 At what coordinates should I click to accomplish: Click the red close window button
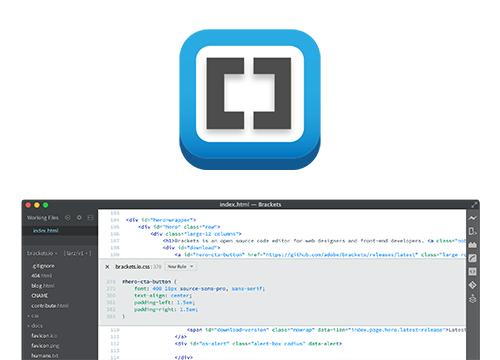point(28,205)
